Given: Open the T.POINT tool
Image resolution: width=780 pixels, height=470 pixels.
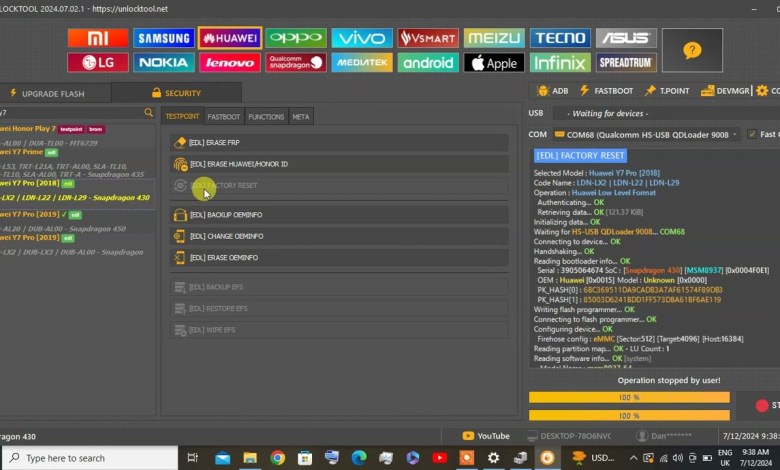Looking at the screenshot, I should coord(667,91).
